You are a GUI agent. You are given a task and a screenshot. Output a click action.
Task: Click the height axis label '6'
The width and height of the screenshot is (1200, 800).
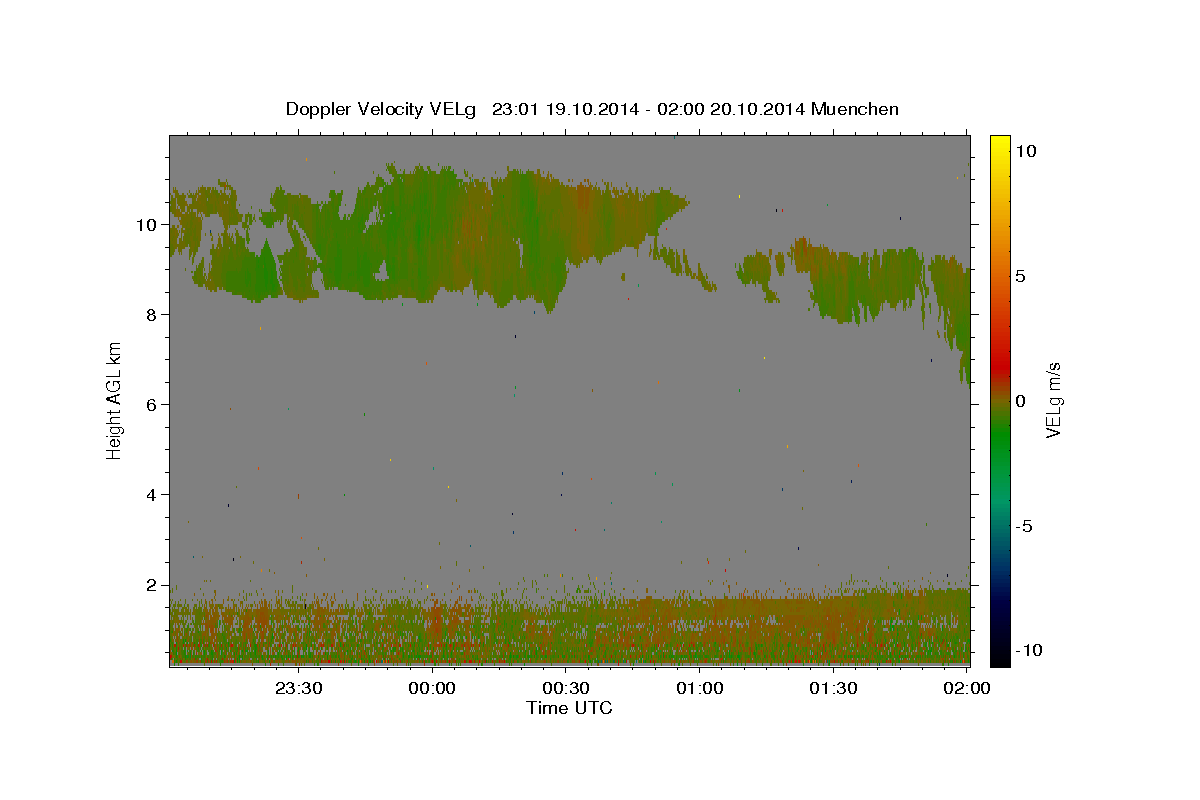point(152,405)
